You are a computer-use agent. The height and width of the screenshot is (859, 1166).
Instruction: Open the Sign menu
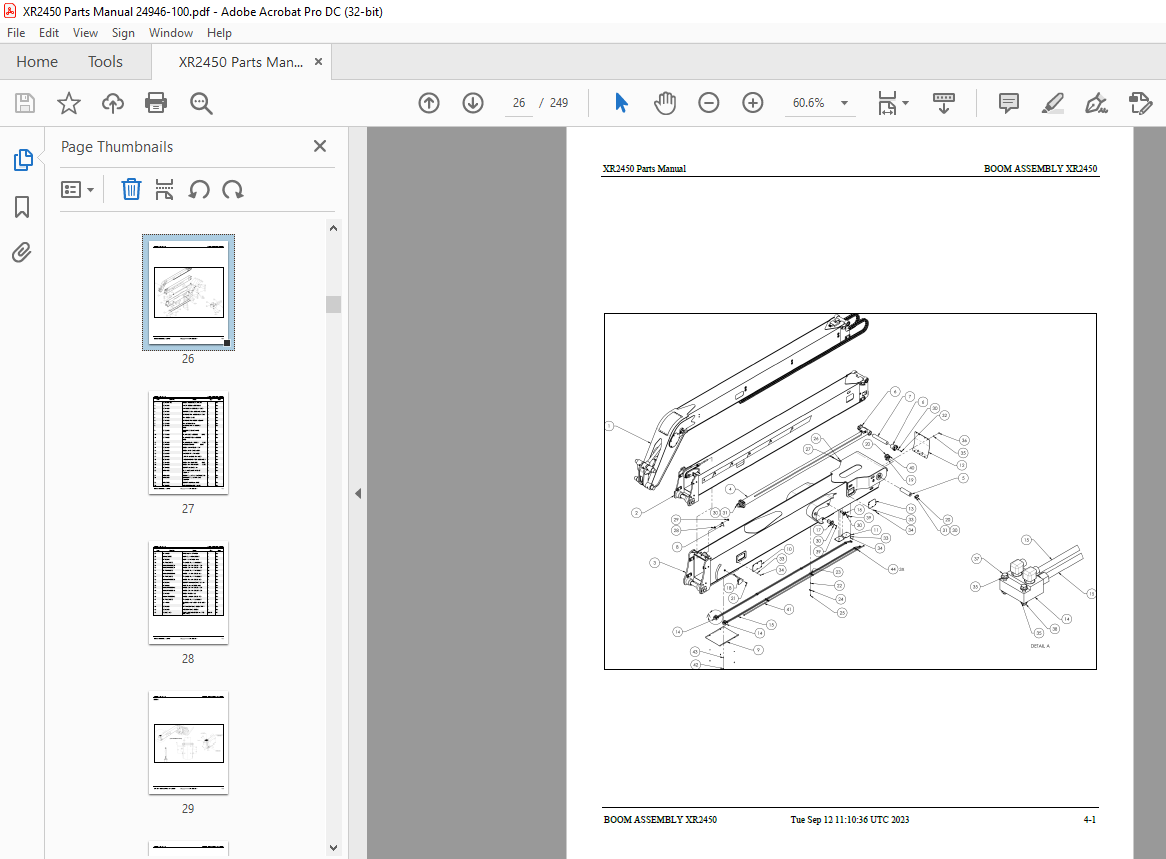pos(123,33)
